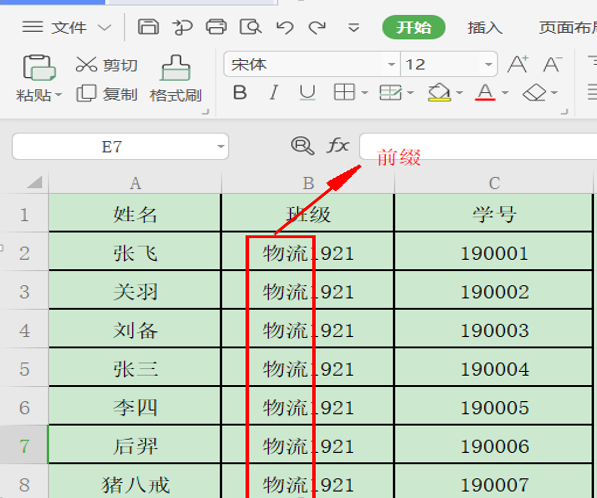Expand the font name dropdown 宋体
597x498 pixels.
point(391,64)
